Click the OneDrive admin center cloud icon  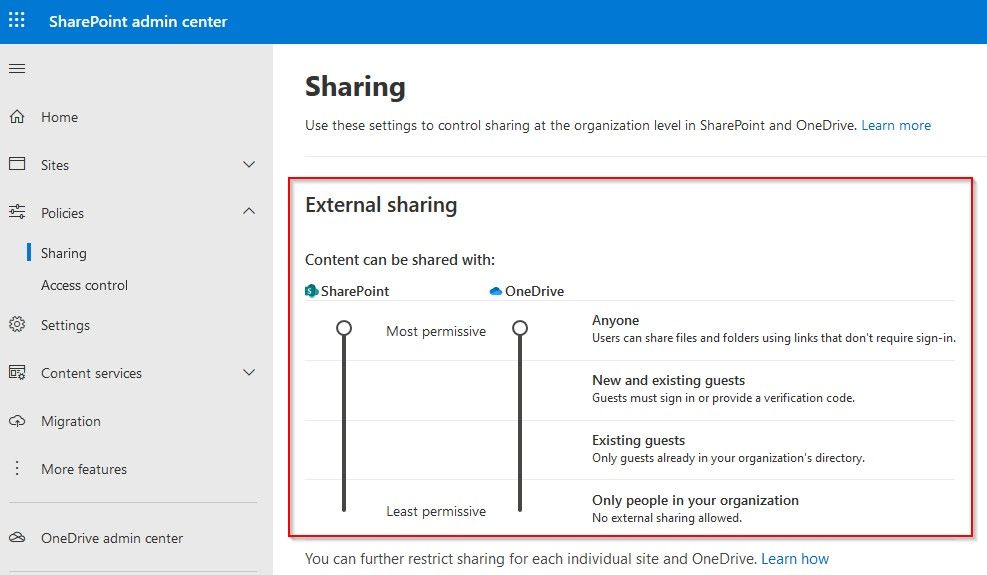click(17, 537)
